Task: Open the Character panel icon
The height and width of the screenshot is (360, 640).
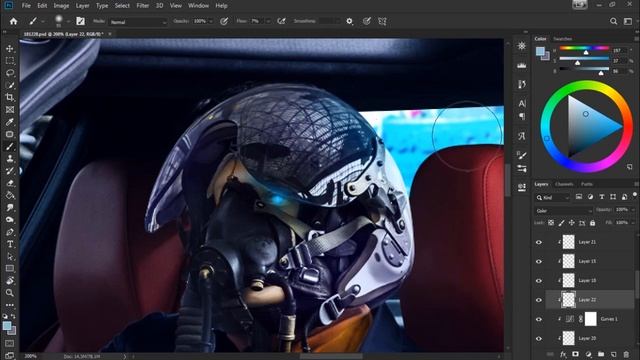Action: point(522,103)
